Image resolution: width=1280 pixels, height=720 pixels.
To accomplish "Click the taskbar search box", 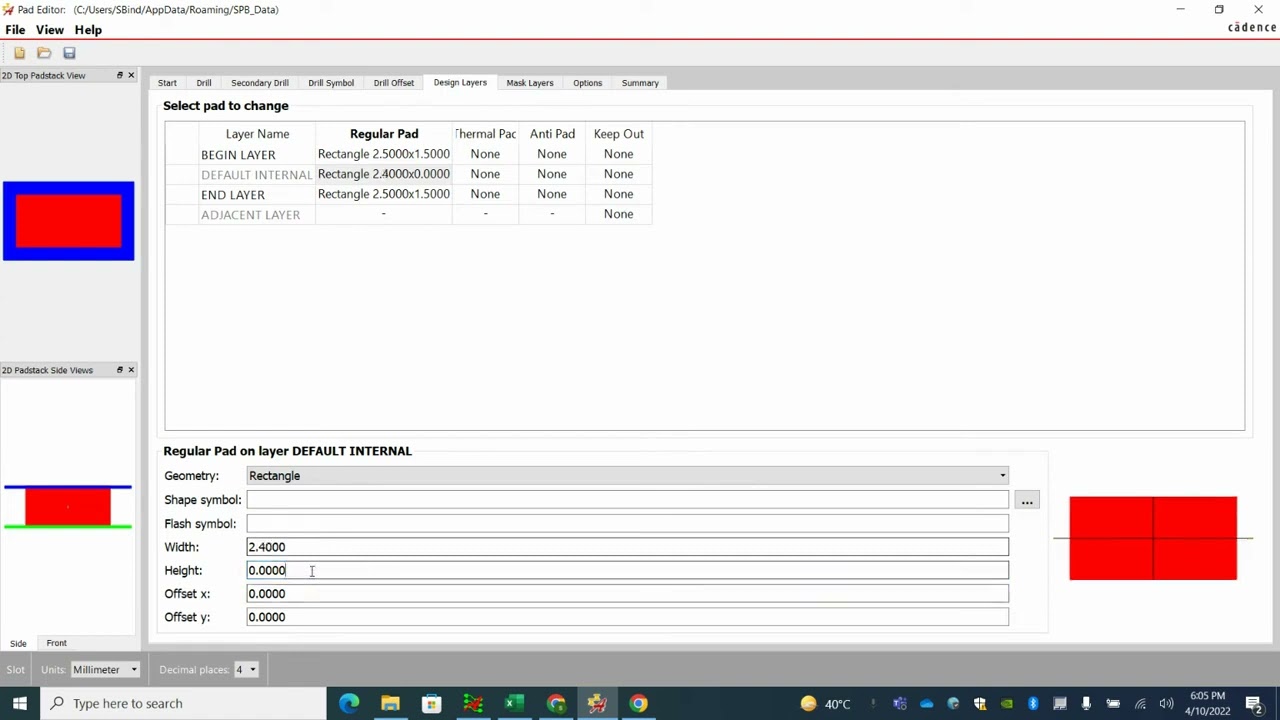I will click(x=183, y=703).
